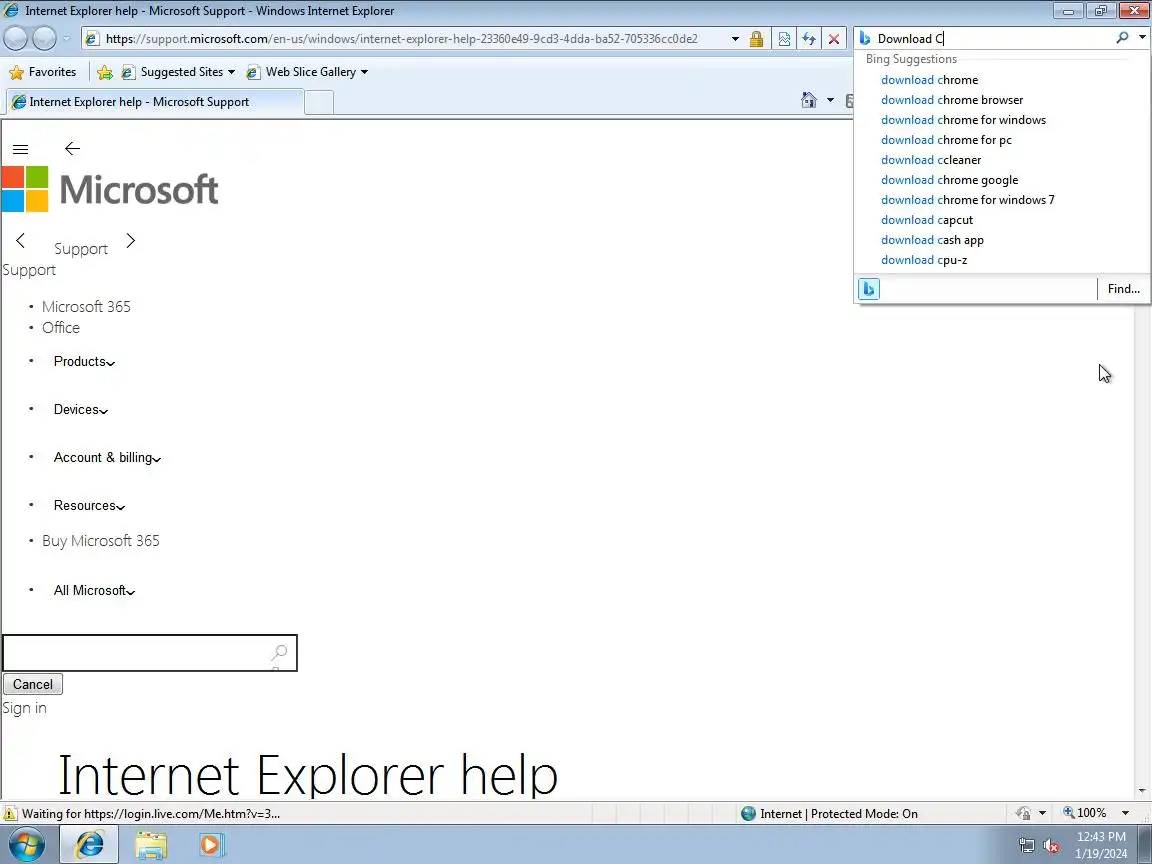The height and width of the screenshot is (864, 1152).
Task: Click scrollbar down arrow on page
Action: coord(1142,791)
